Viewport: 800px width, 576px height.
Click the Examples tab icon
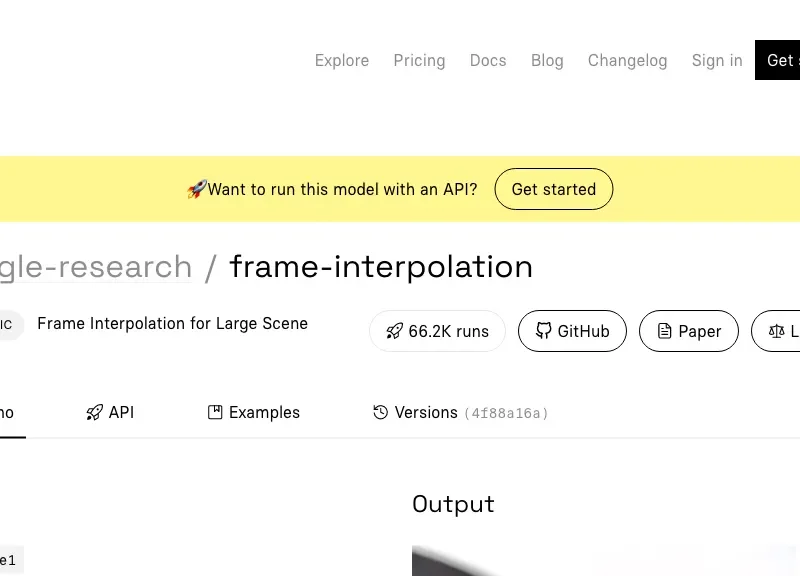215,412
